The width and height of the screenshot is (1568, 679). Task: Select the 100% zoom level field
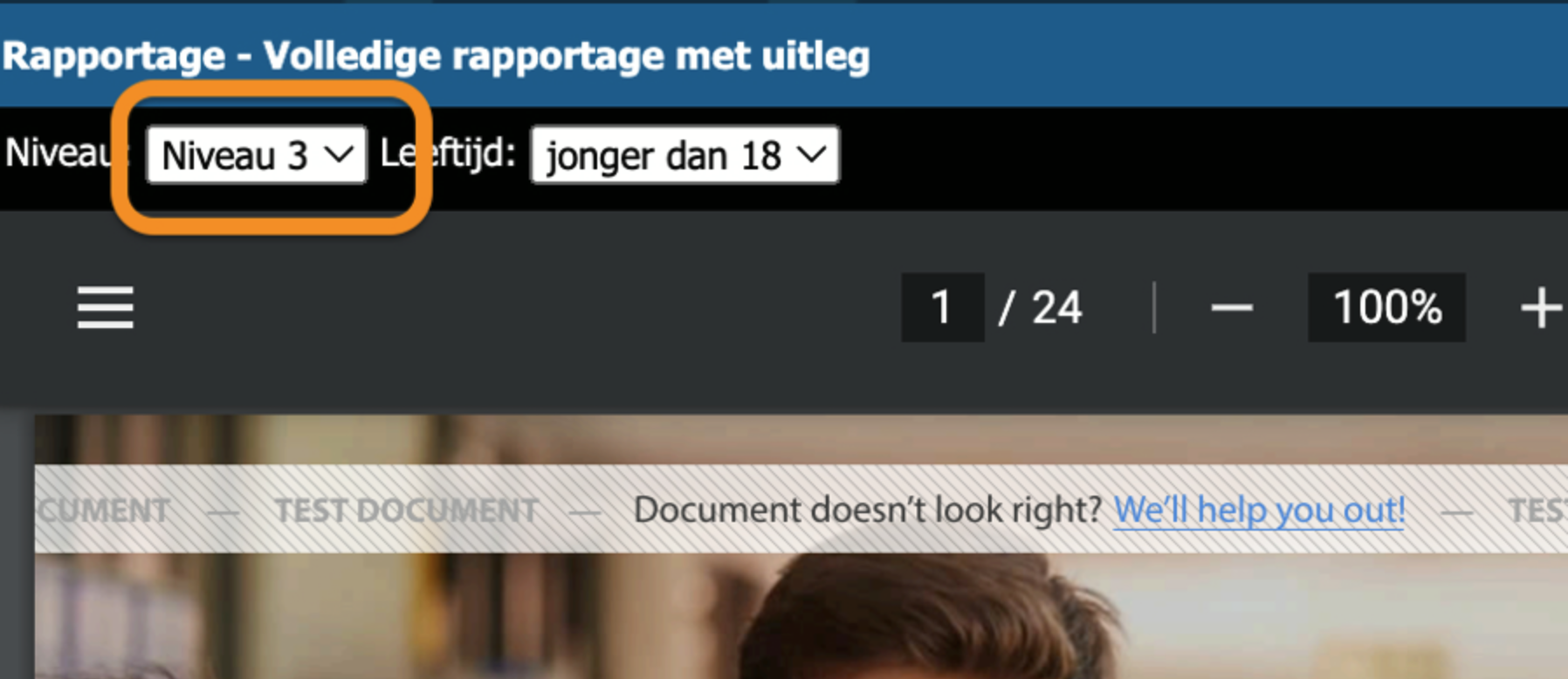coord(1386,307)
